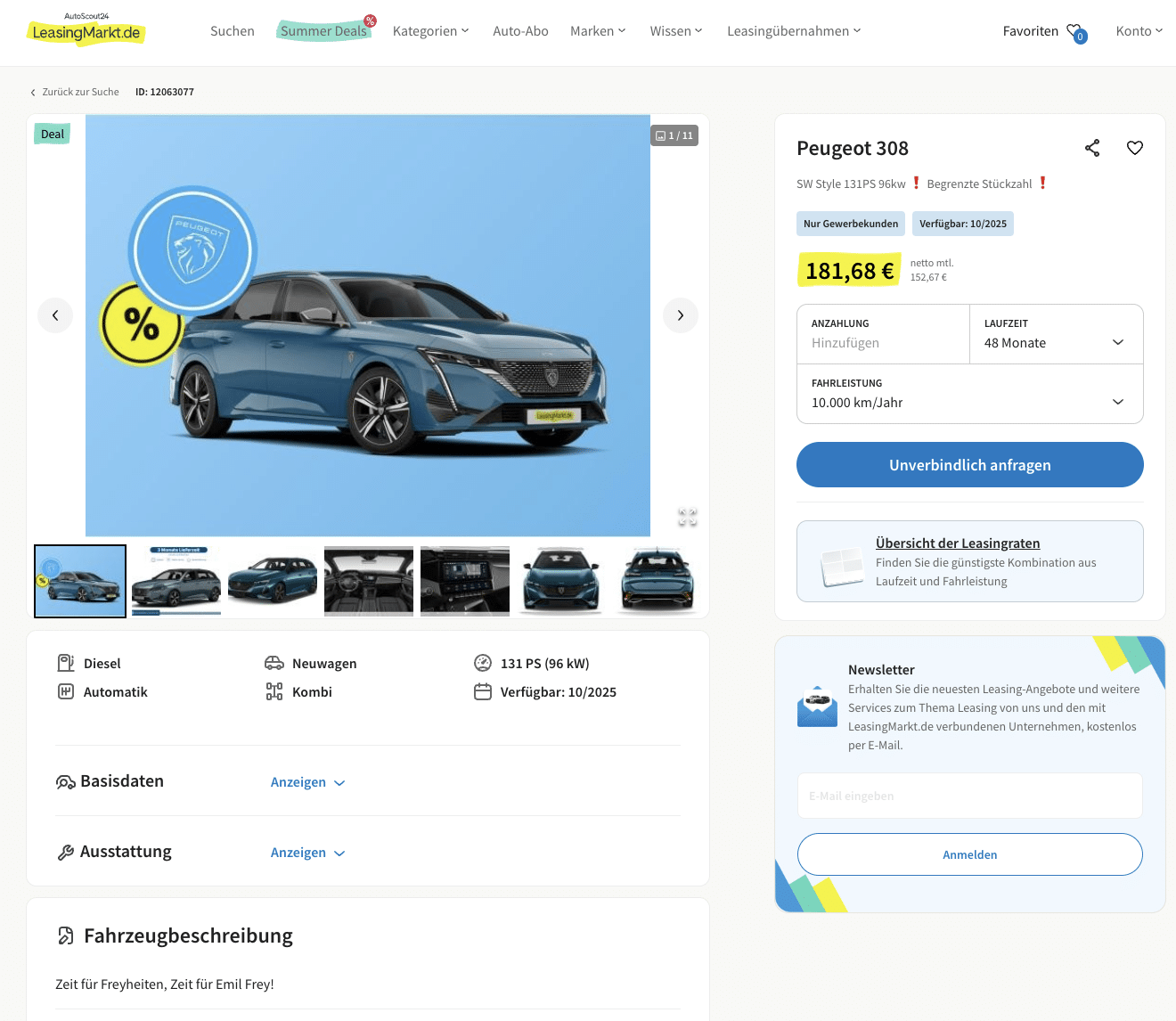Click the main car image
The height and width of the screenshot is (1021, 1176).
click(368, 325)
